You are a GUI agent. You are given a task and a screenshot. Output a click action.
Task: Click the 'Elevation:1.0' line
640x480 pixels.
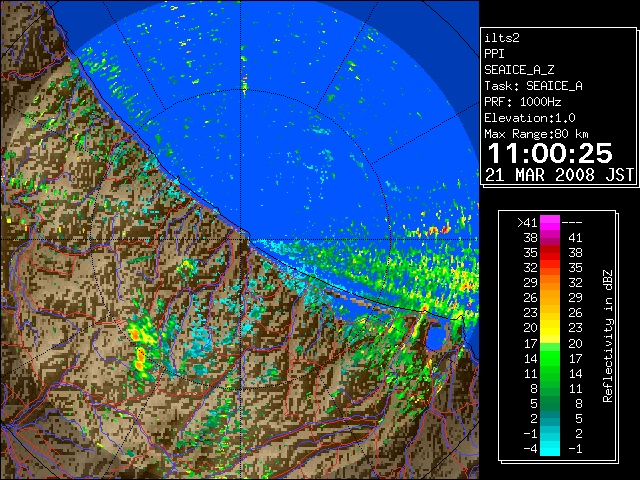pyautogui.click(x=529, y=118)
